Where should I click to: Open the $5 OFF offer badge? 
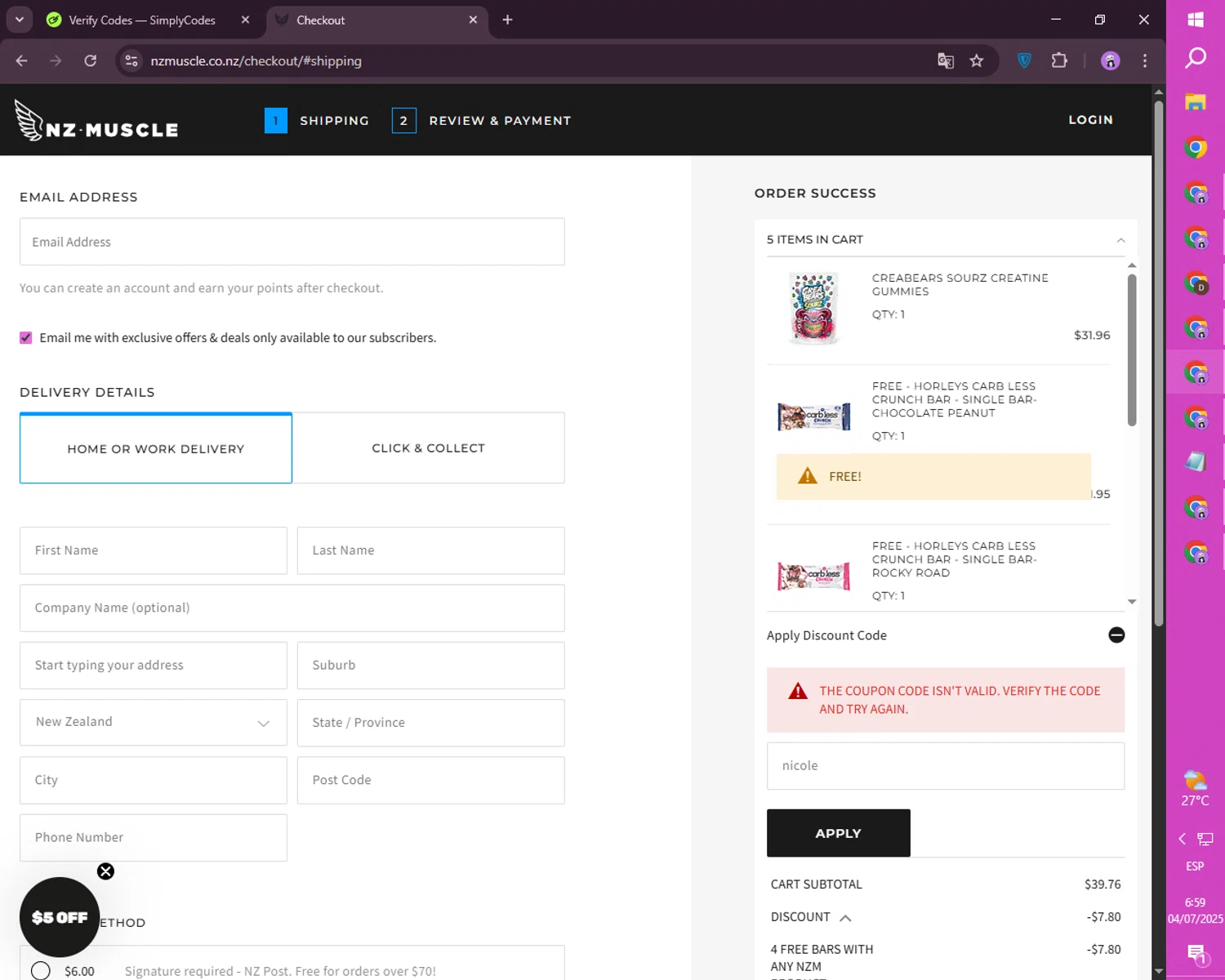(x=60, y=917)
